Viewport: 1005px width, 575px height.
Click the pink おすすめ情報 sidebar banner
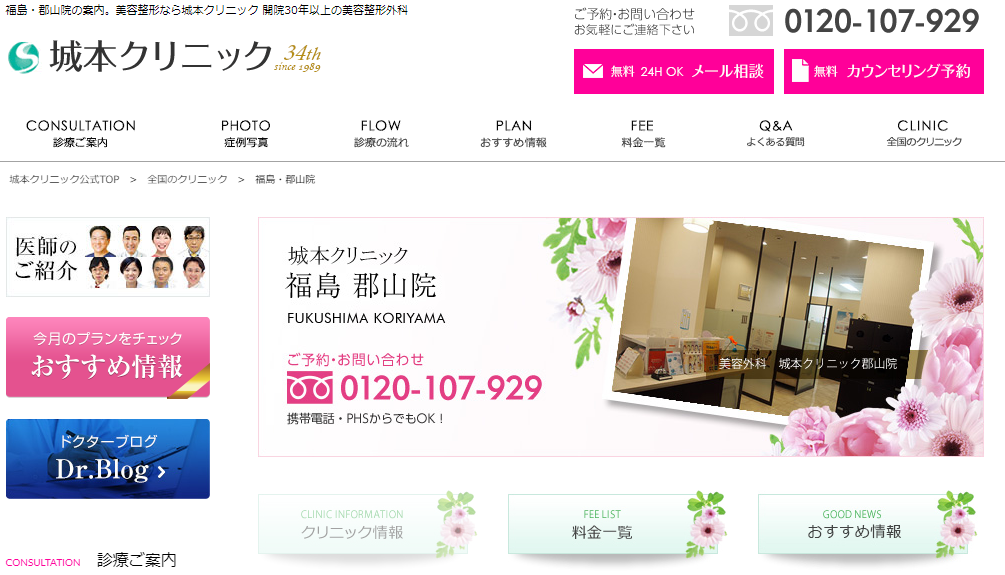pyautogui.click(x=108, y=358)
